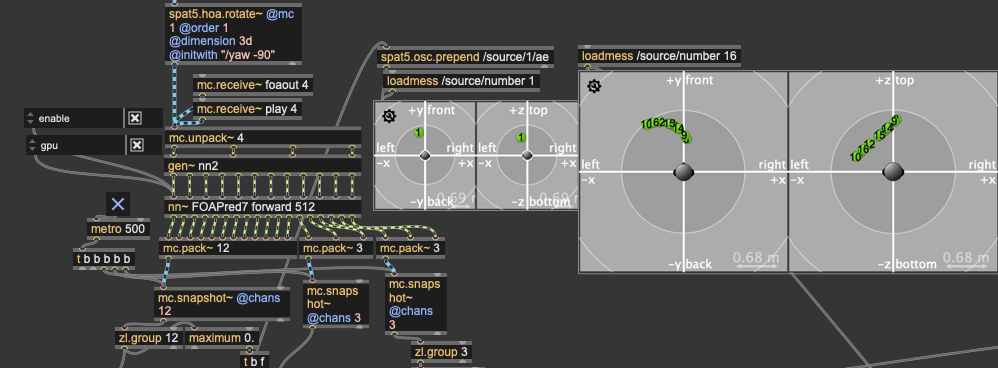Viewport: 998px width, 368px height.
Task: Open gear settings in small spat viewer
Action: [x=390, y=116]
